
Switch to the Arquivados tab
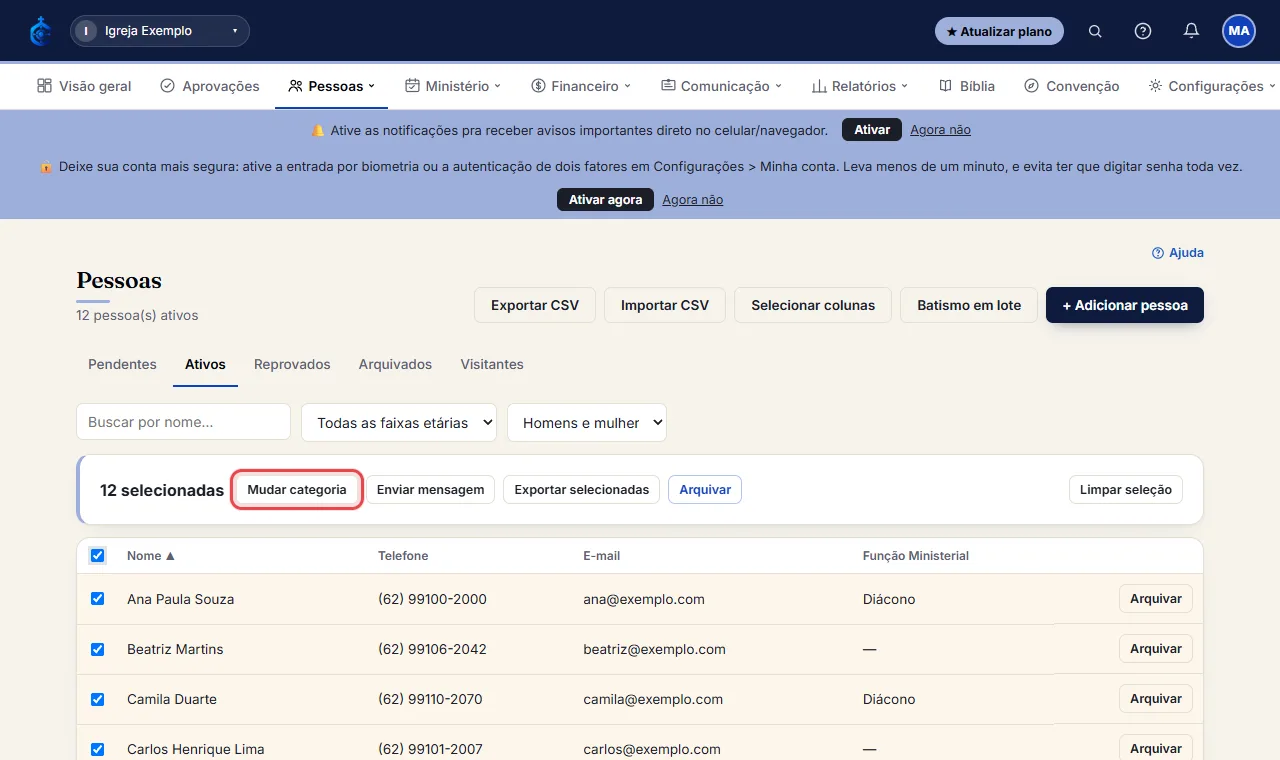click(395, 364)
